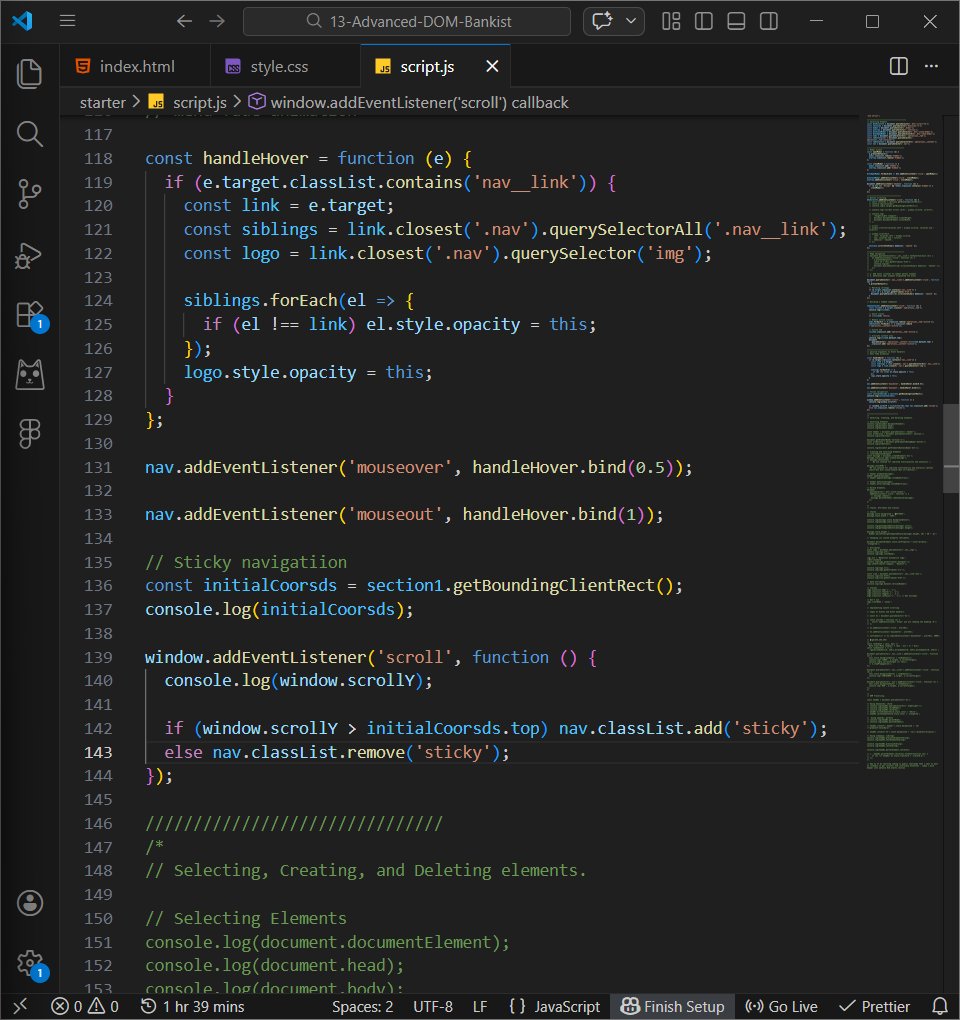Open the editor More Actions ellipsis menu
The image size is (960, 1020).
point(931,66)
